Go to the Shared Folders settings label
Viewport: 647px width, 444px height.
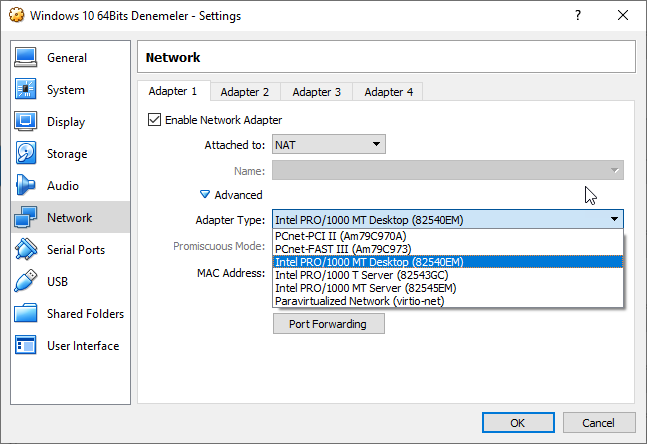pos(85,314)
